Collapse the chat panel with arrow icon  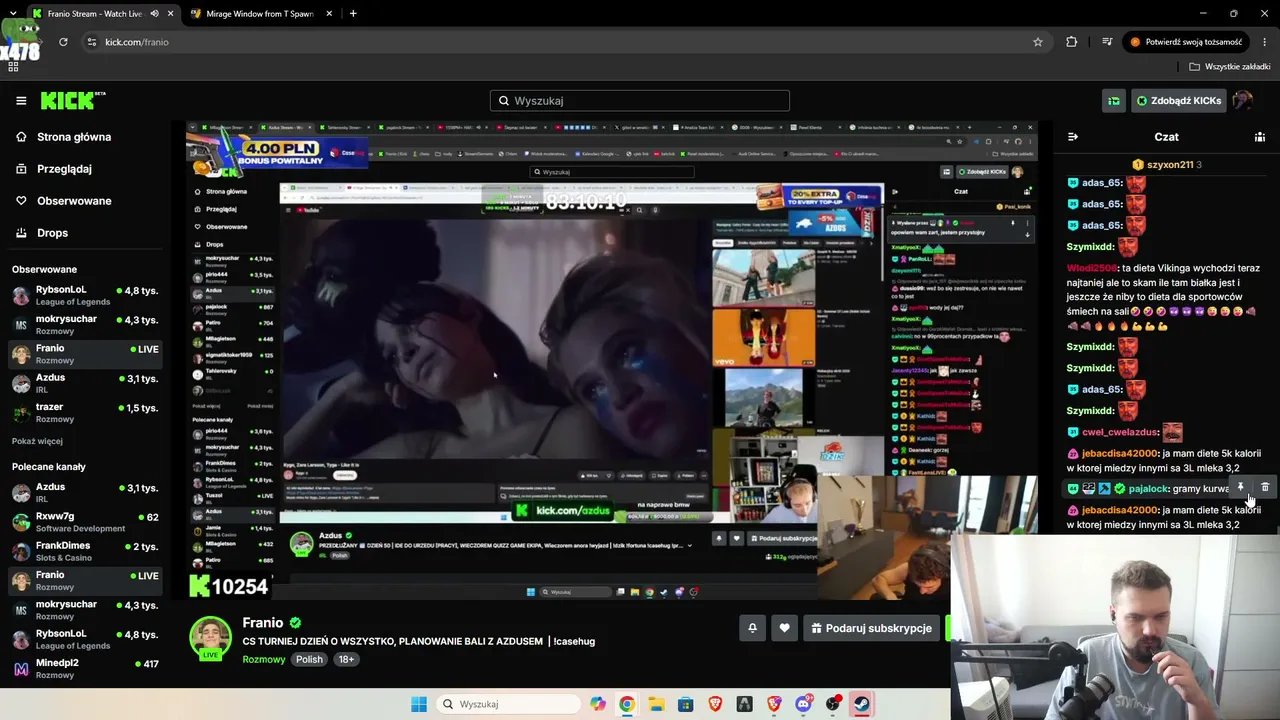(1073, 137)
